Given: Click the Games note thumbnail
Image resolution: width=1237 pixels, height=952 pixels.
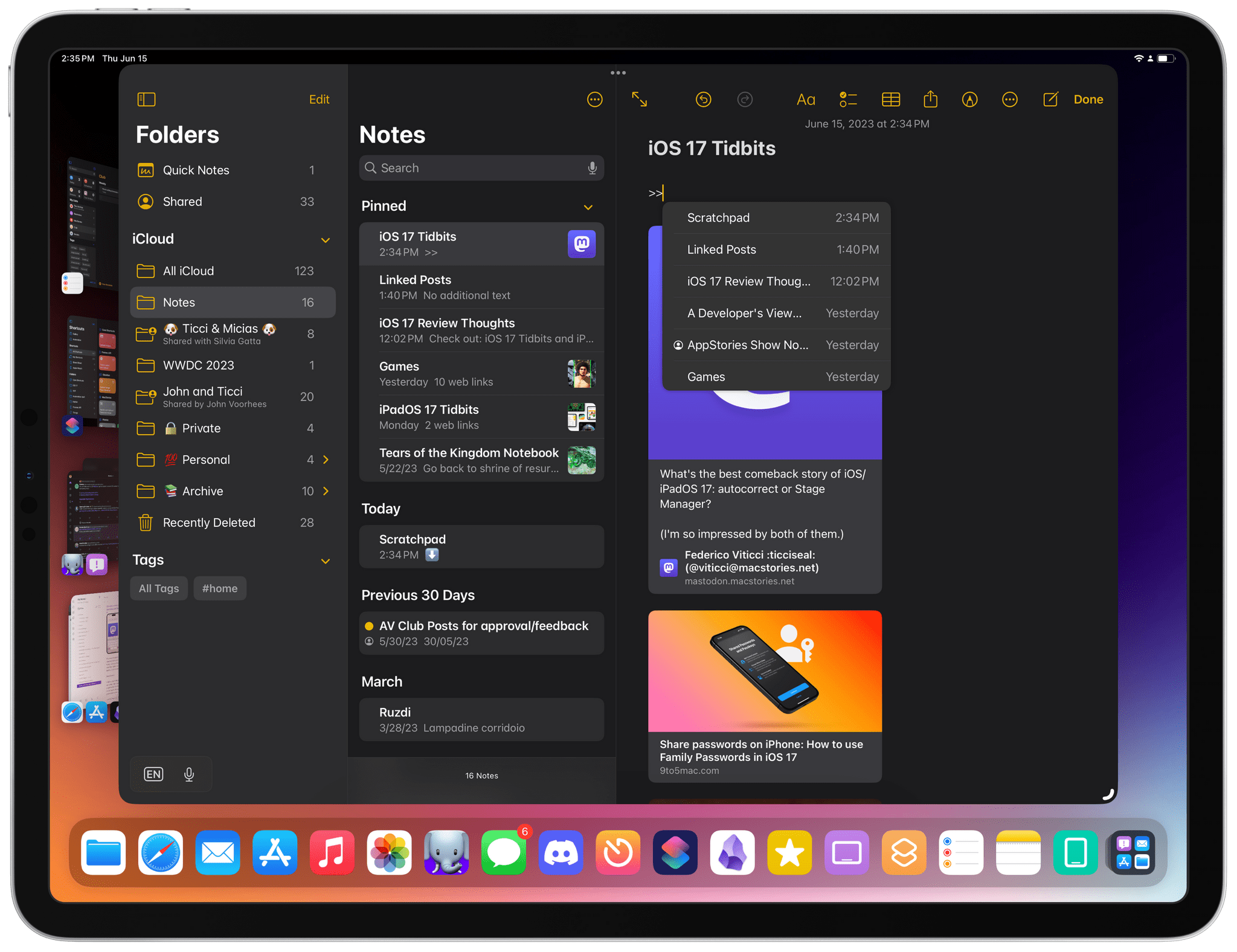Looking at the screenshot, I should coord(582,374).
